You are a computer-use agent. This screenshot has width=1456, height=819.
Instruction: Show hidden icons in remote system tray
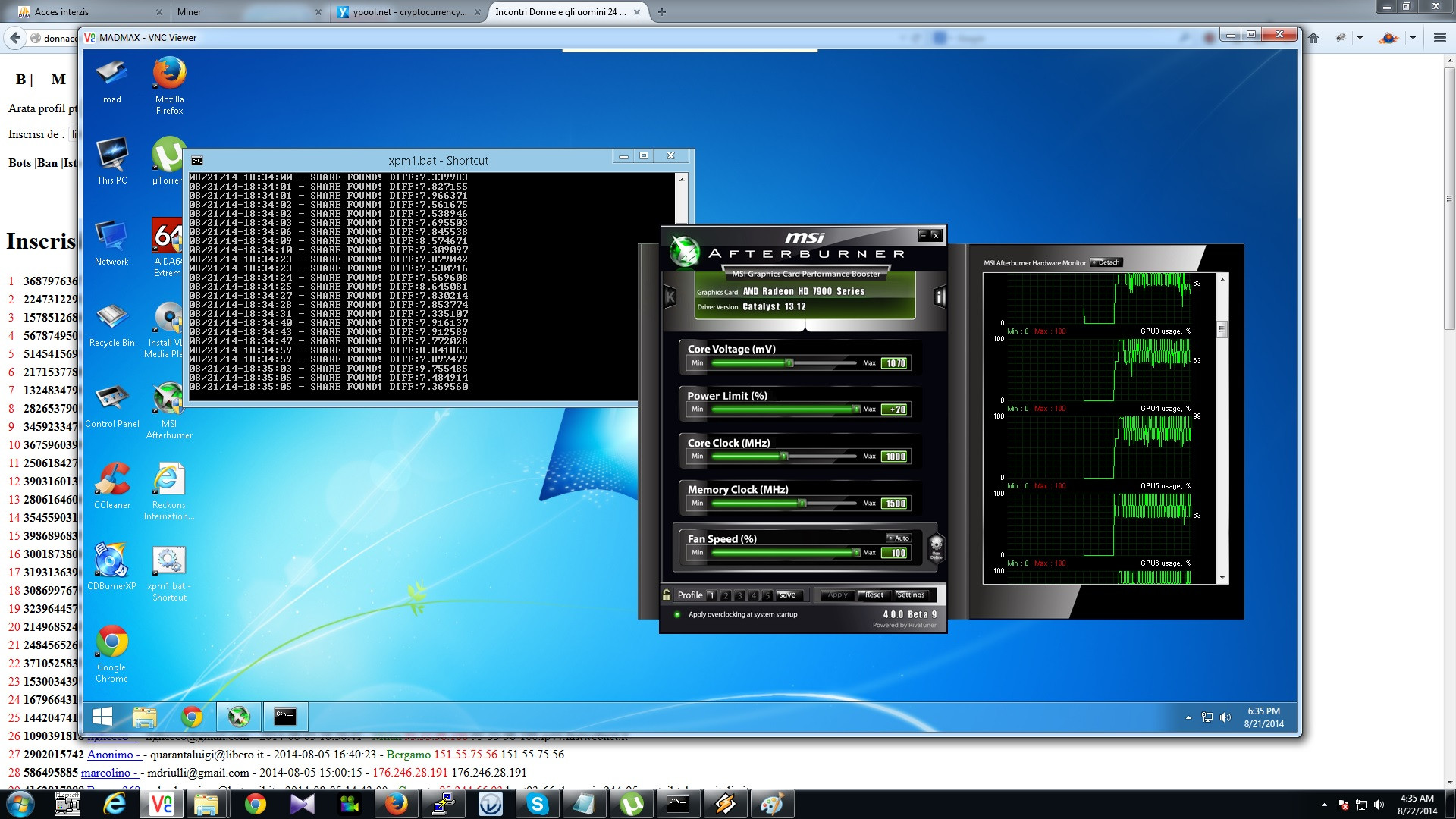1188,717
